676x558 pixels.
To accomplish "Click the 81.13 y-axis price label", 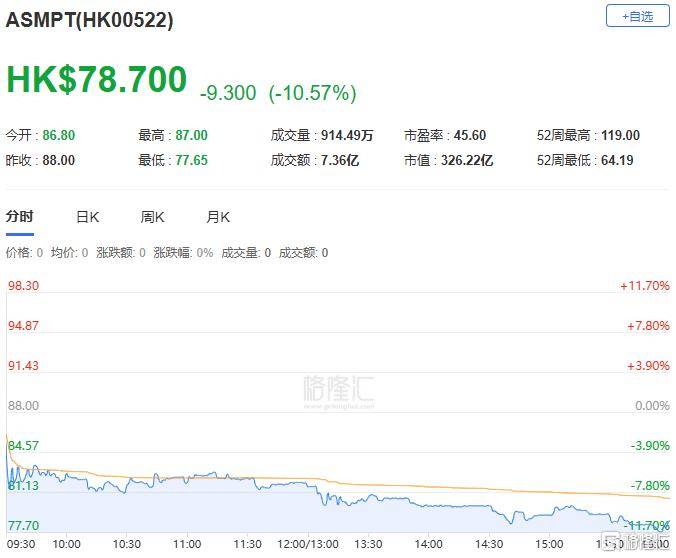I will click(23, 486).
